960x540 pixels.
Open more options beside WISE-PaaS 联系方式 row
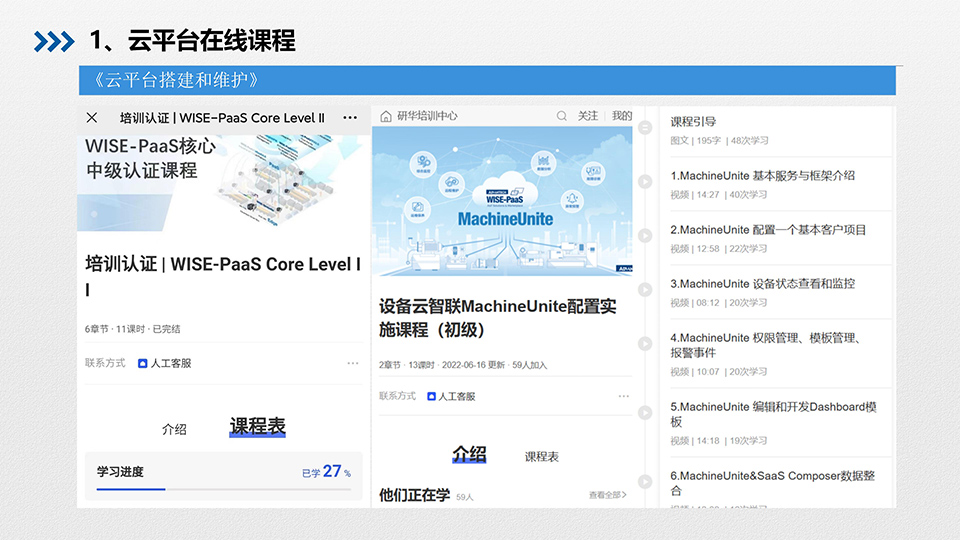coord(352,363)
